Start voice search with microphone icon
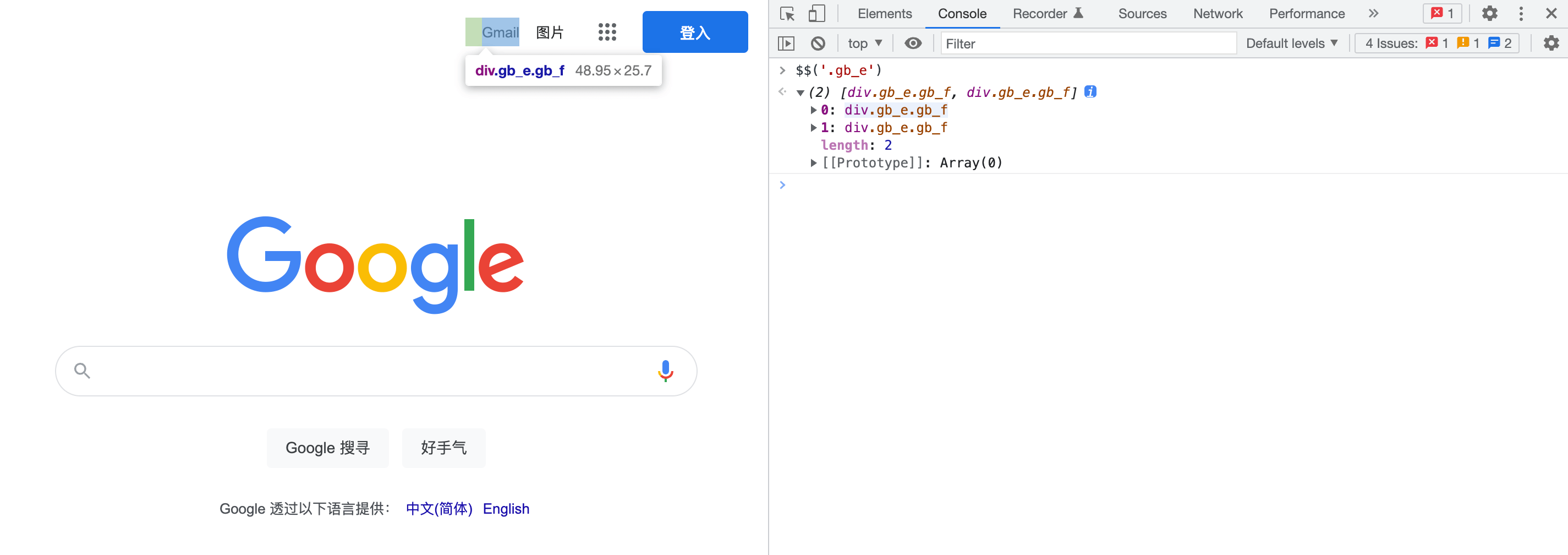 [665, 371]
